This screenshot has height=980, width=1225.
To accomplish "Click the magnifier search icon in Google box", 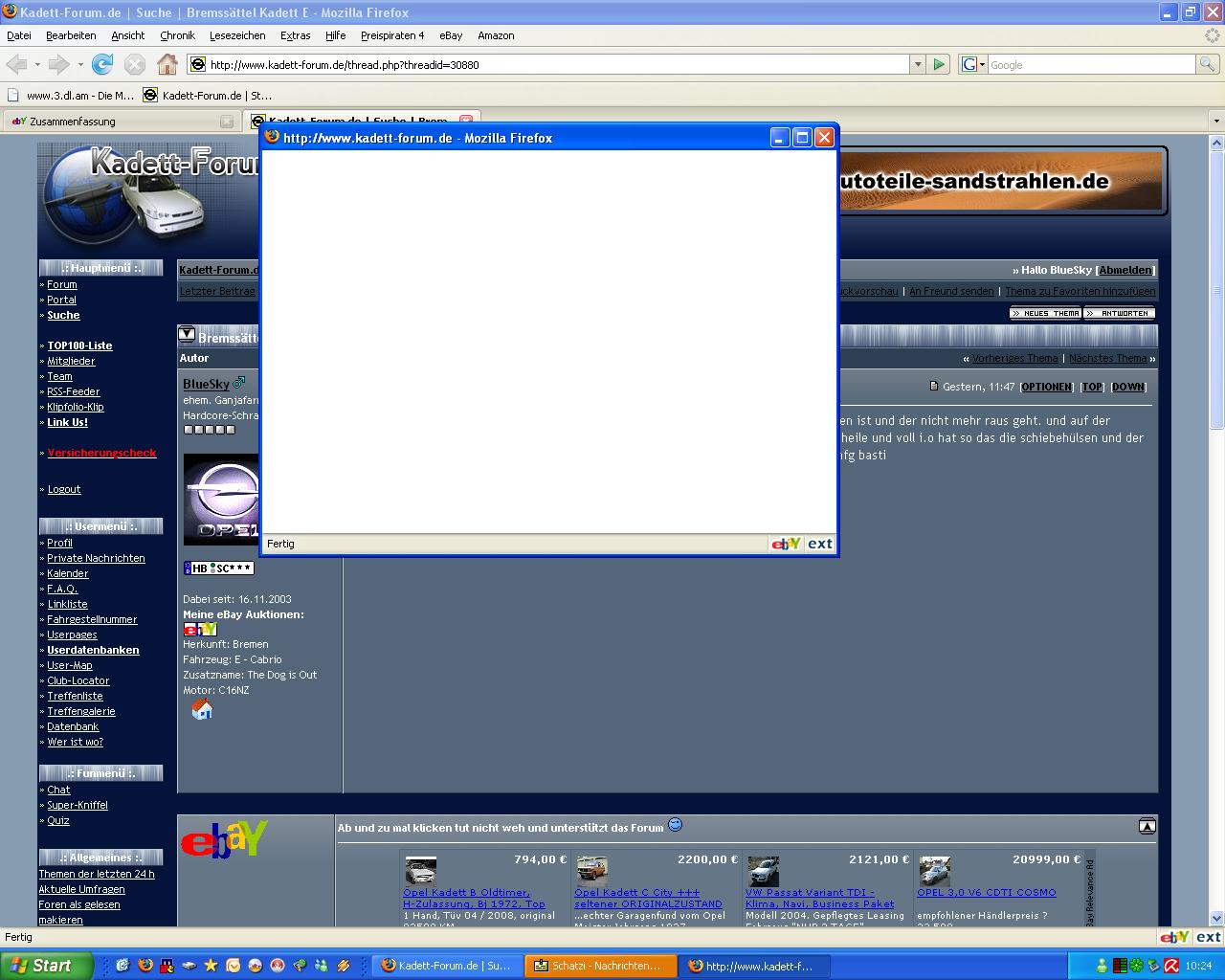I will pos(1208,64).
